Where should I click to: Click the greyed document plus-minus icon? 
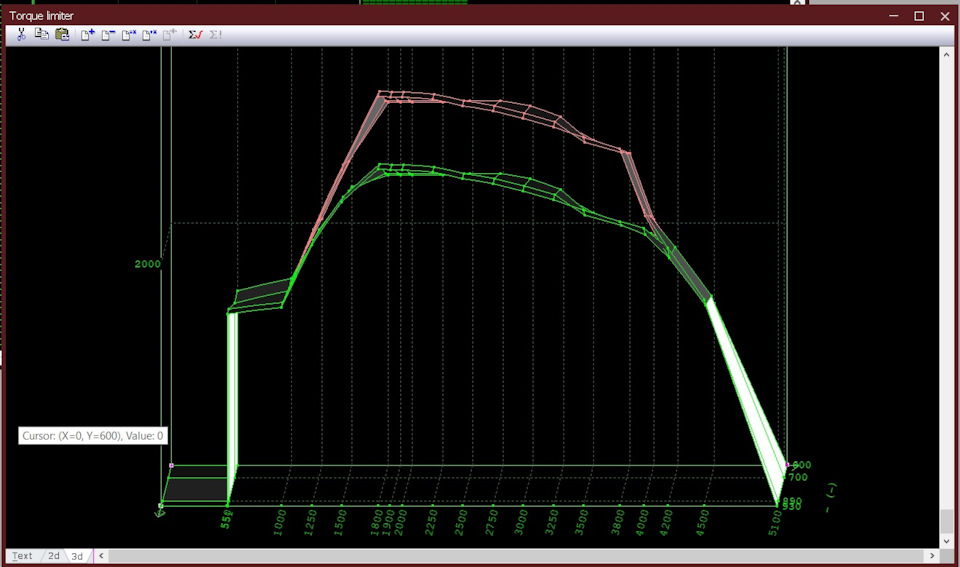pyautogui.click(x=170, y=35)
